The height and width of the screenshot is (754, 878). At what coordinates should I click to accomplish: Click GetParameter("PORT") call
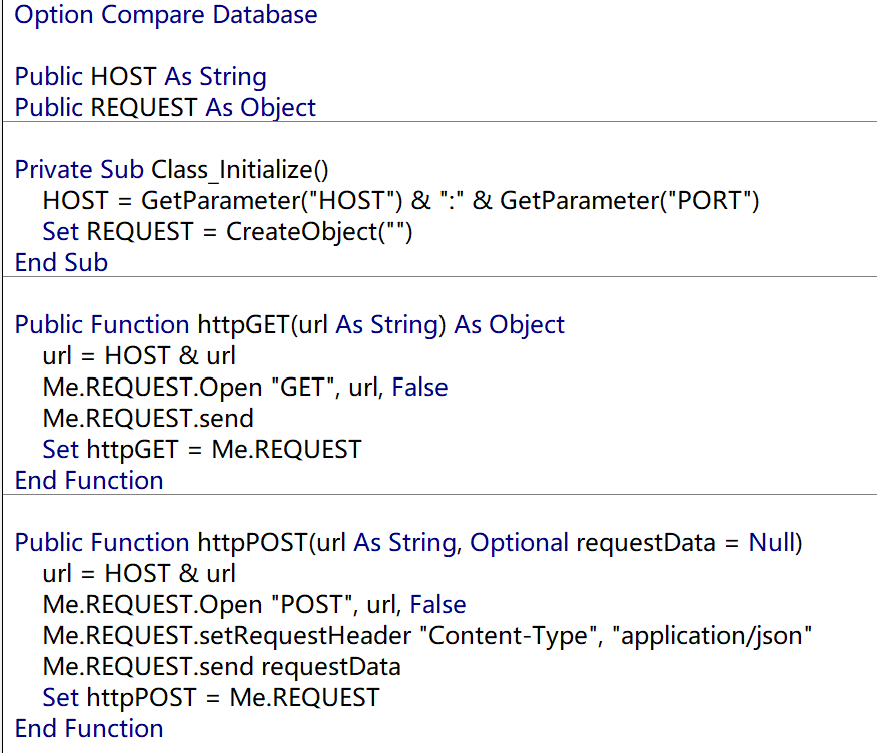click(x=629, y=200)
